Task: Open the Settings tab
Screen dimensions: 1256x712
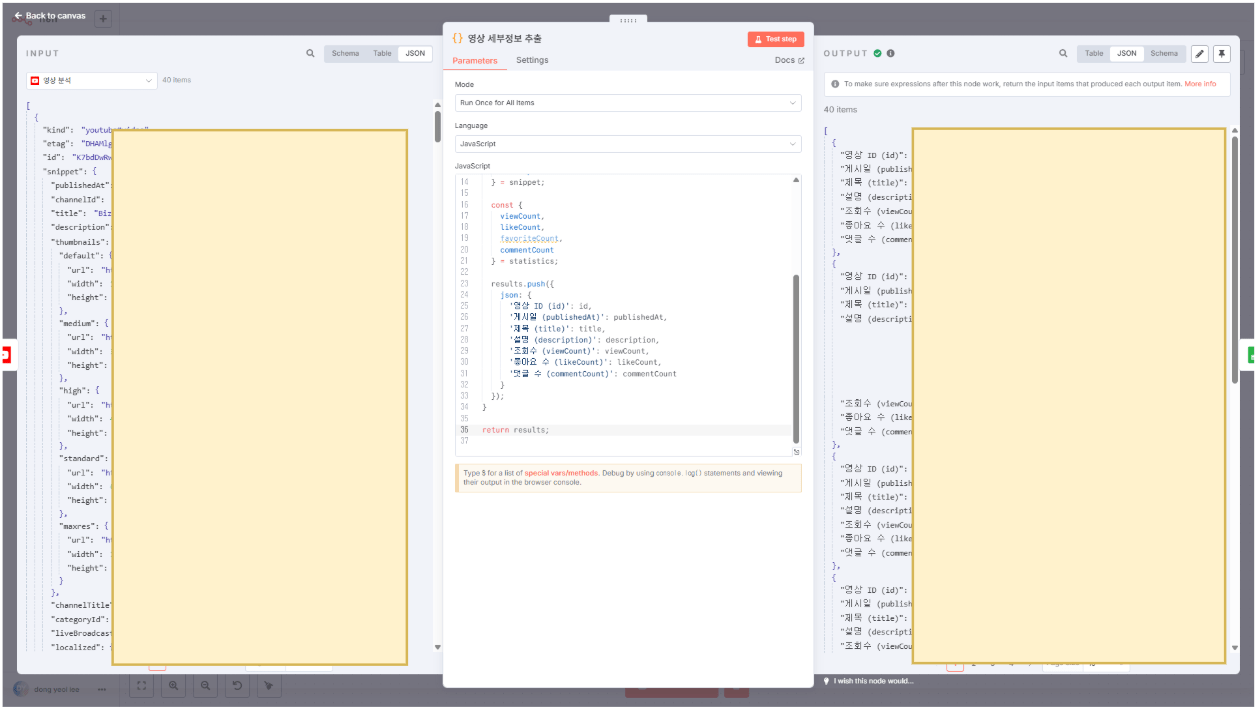Action: (532, 61)
